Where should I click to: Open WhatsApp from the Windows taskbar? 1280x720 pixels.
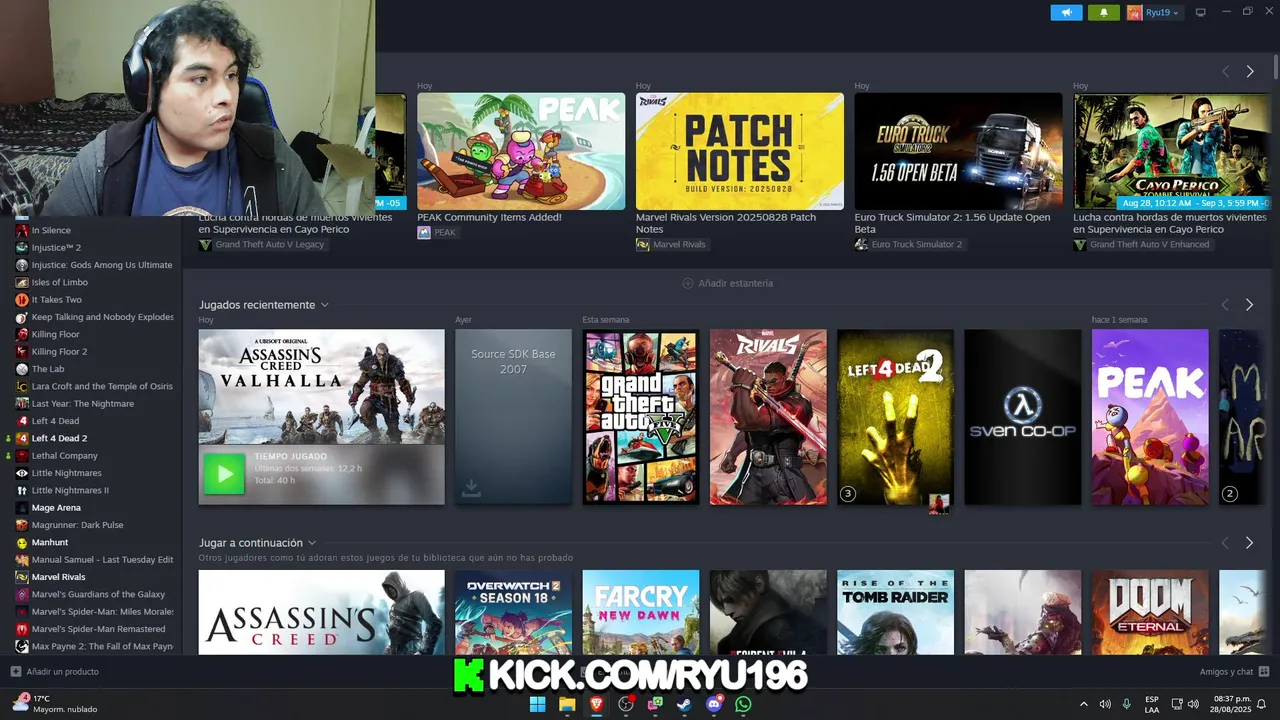tap(743, 704)
